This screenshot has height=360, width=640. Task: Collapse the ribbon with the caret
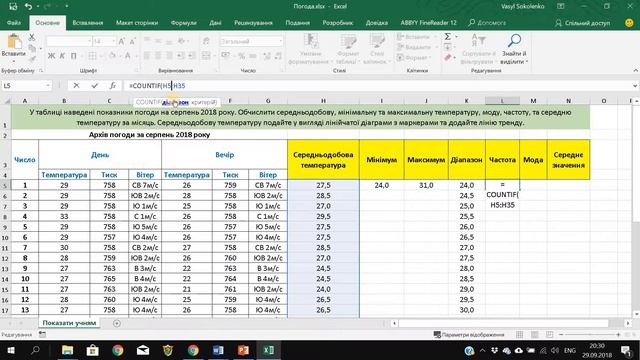tap(635, 71)
